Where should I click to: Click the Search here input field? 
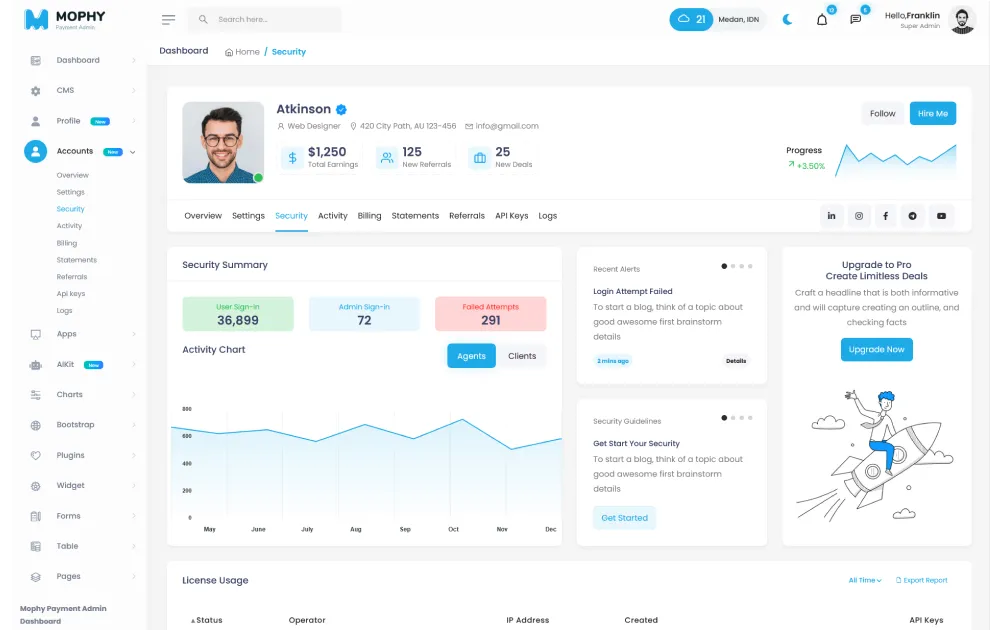[265, 20]
